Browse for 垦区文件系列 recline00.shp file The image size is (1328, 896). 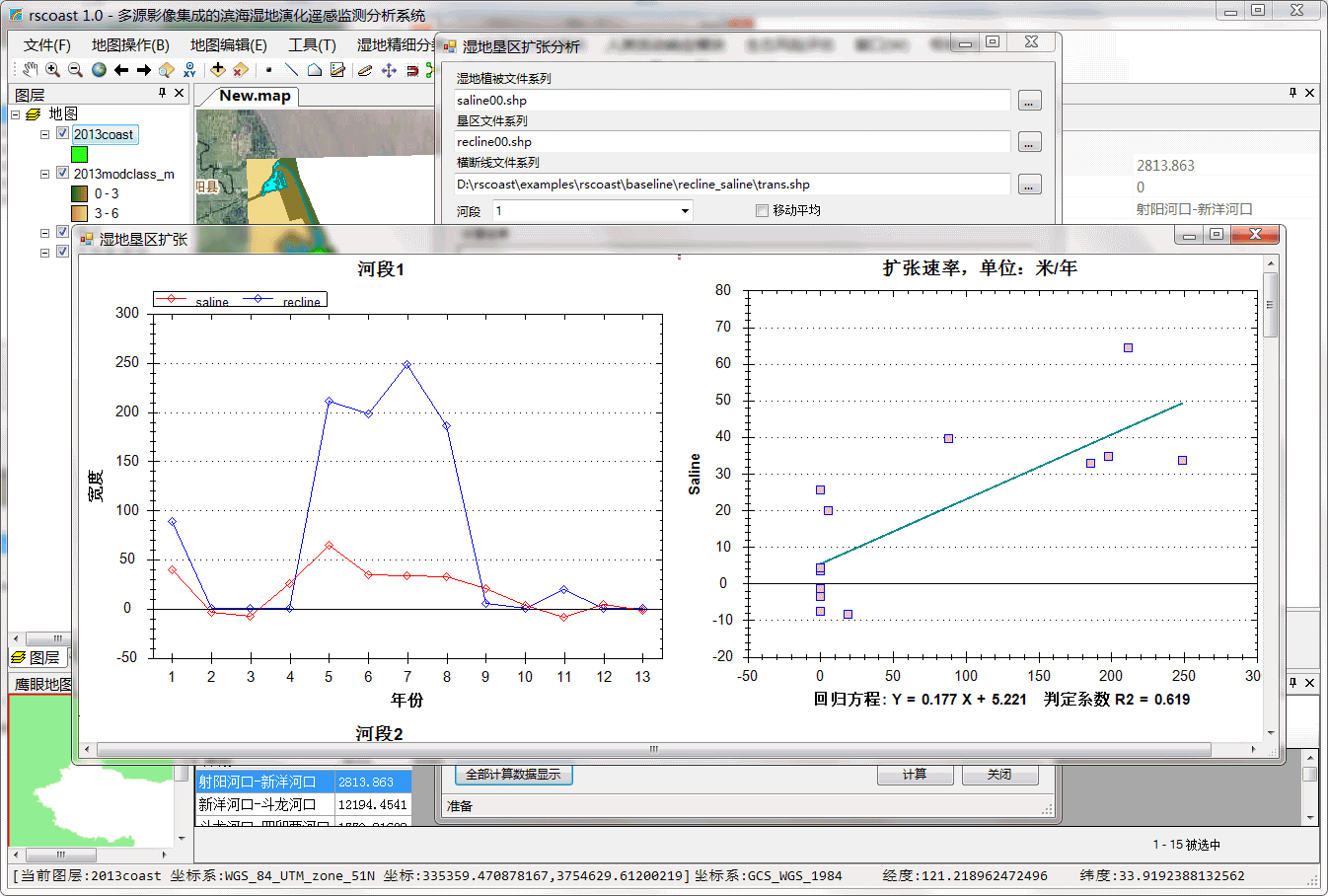pyautogui.click(x=1029, y=142)
